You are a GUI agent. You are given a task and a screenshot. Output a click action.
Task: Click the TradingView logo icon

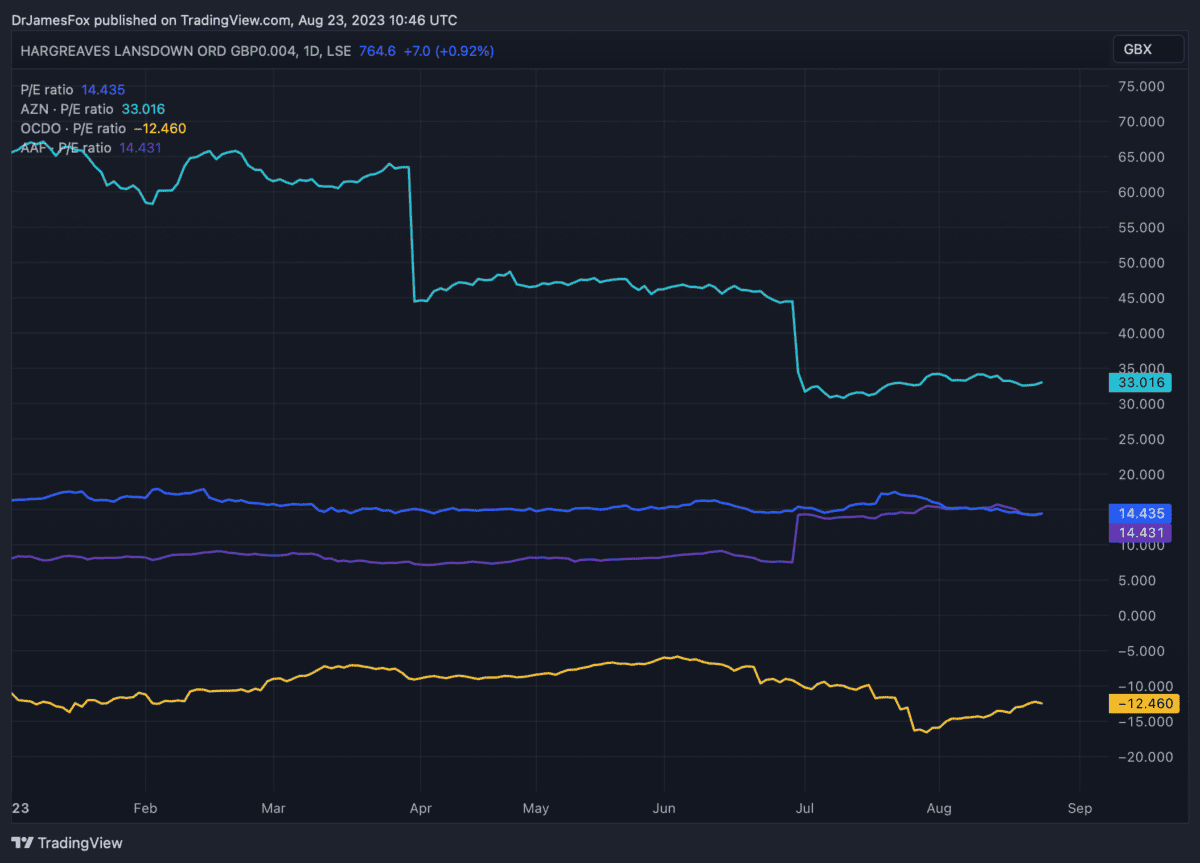22,843
